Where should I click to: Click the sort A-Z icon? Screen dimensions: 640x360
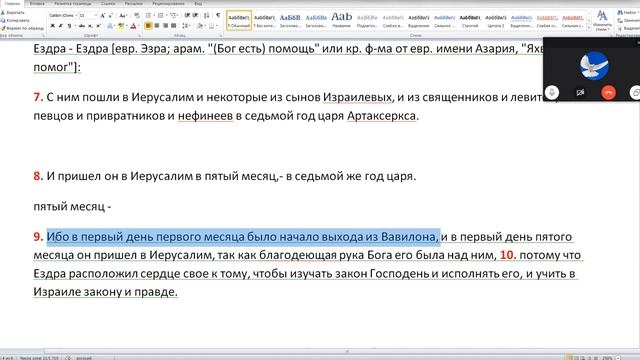[207, 15]
